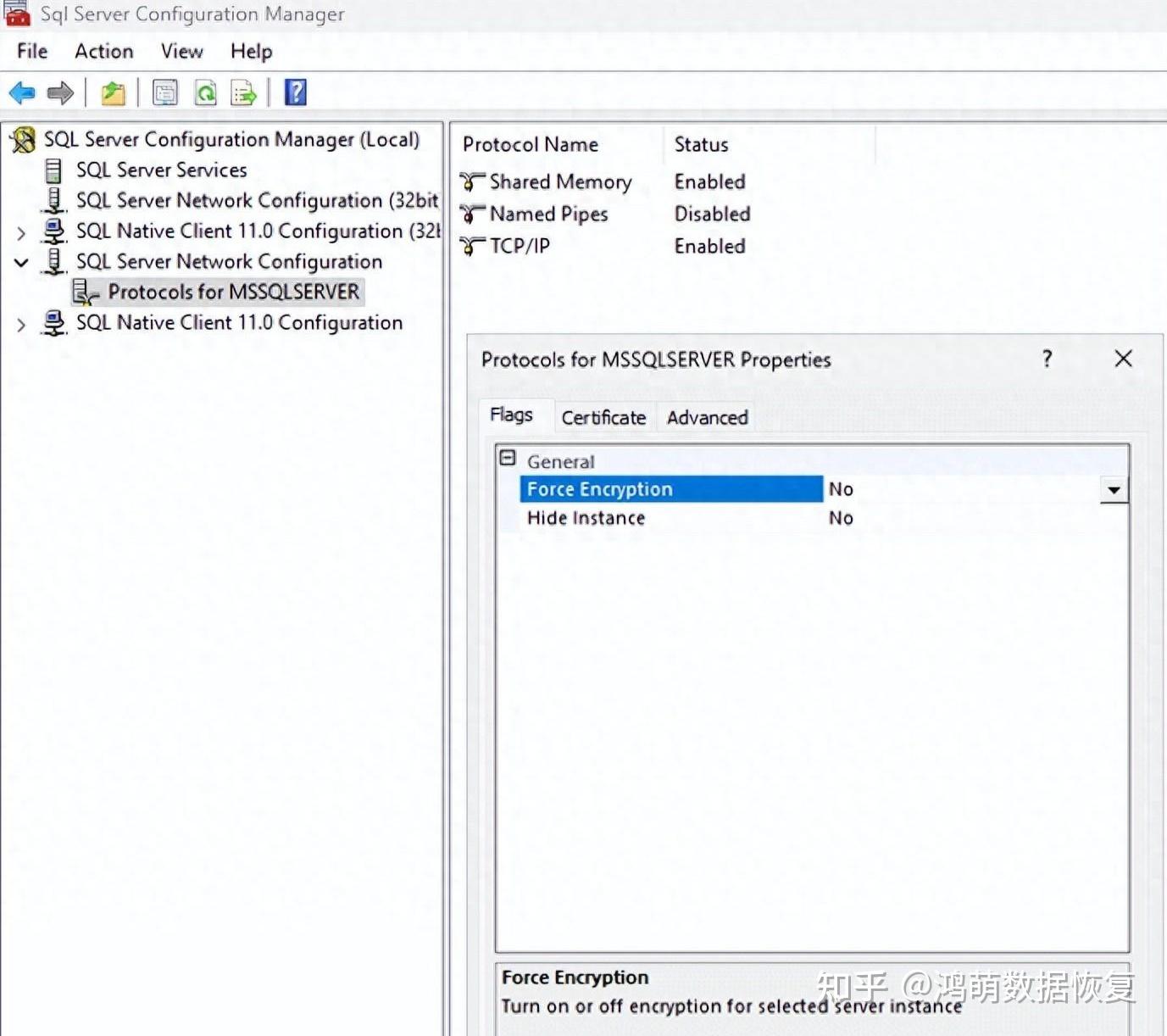The height and width of the screenshot is (1036, 1167).
Task: Click the Refresh toolbar icon
Action: [x=205, y=92]
